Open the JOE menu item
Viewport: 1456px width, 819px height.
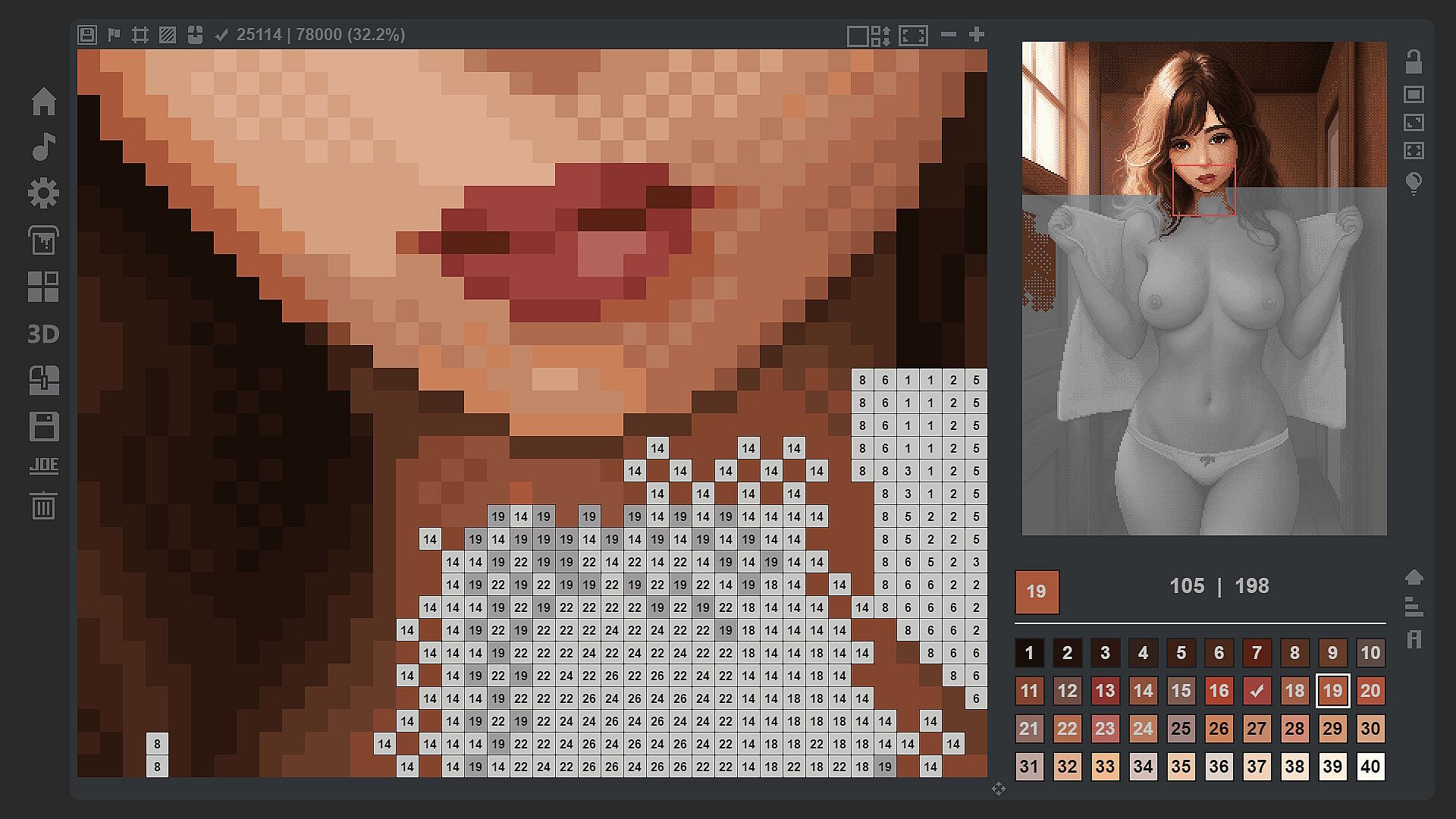(43, 466)
